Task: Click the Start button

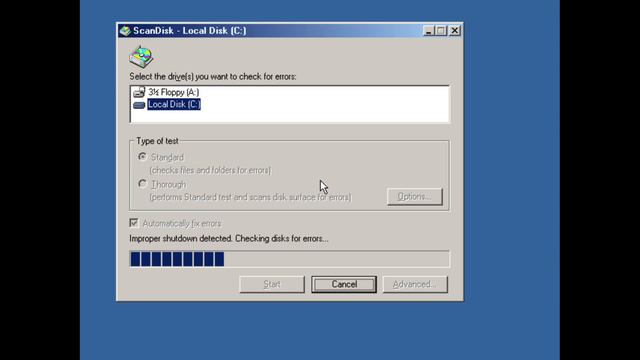Action: (x=272, y=284)
